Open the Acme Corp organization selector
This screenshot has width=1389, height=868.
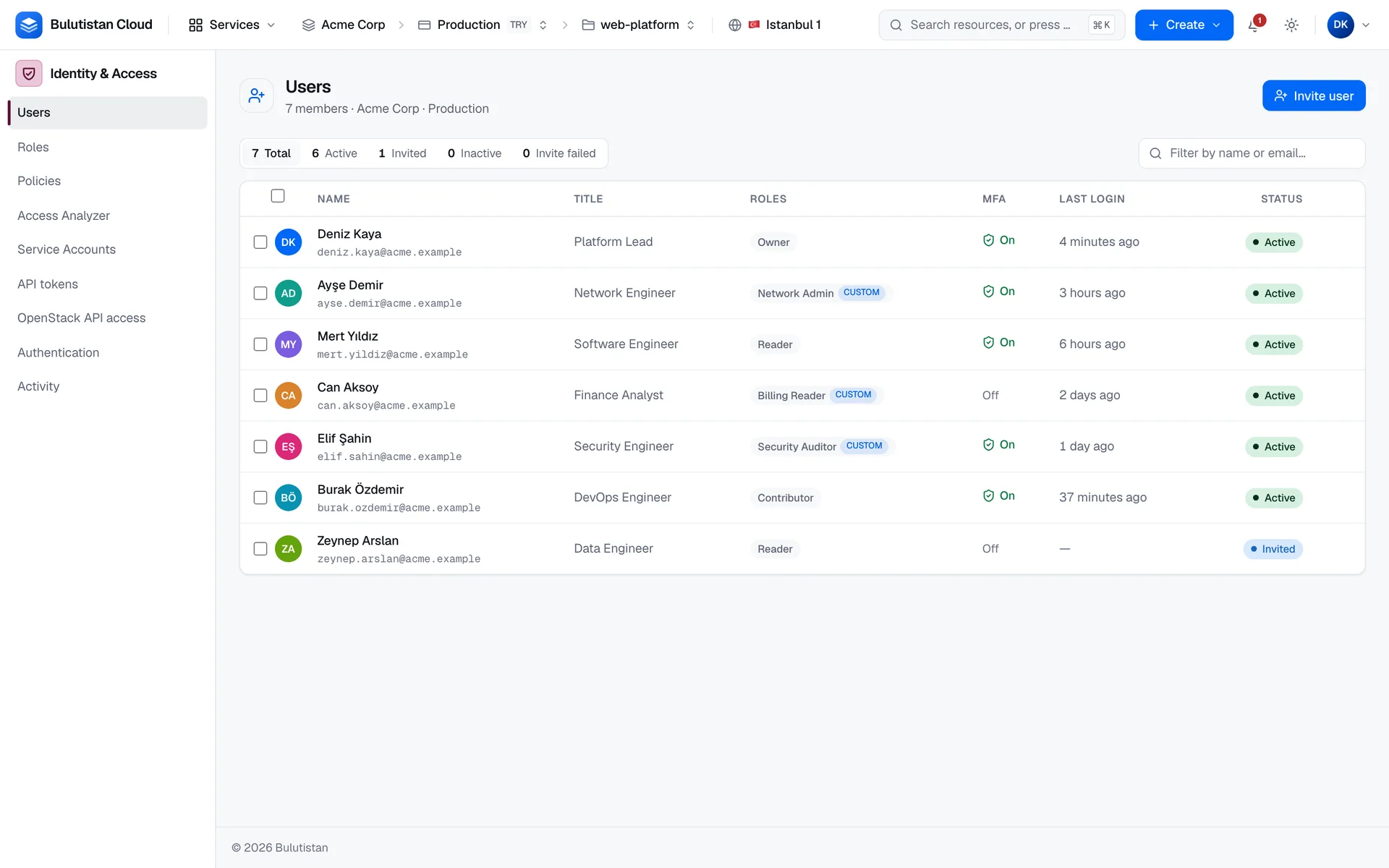(x=344, y=25)
